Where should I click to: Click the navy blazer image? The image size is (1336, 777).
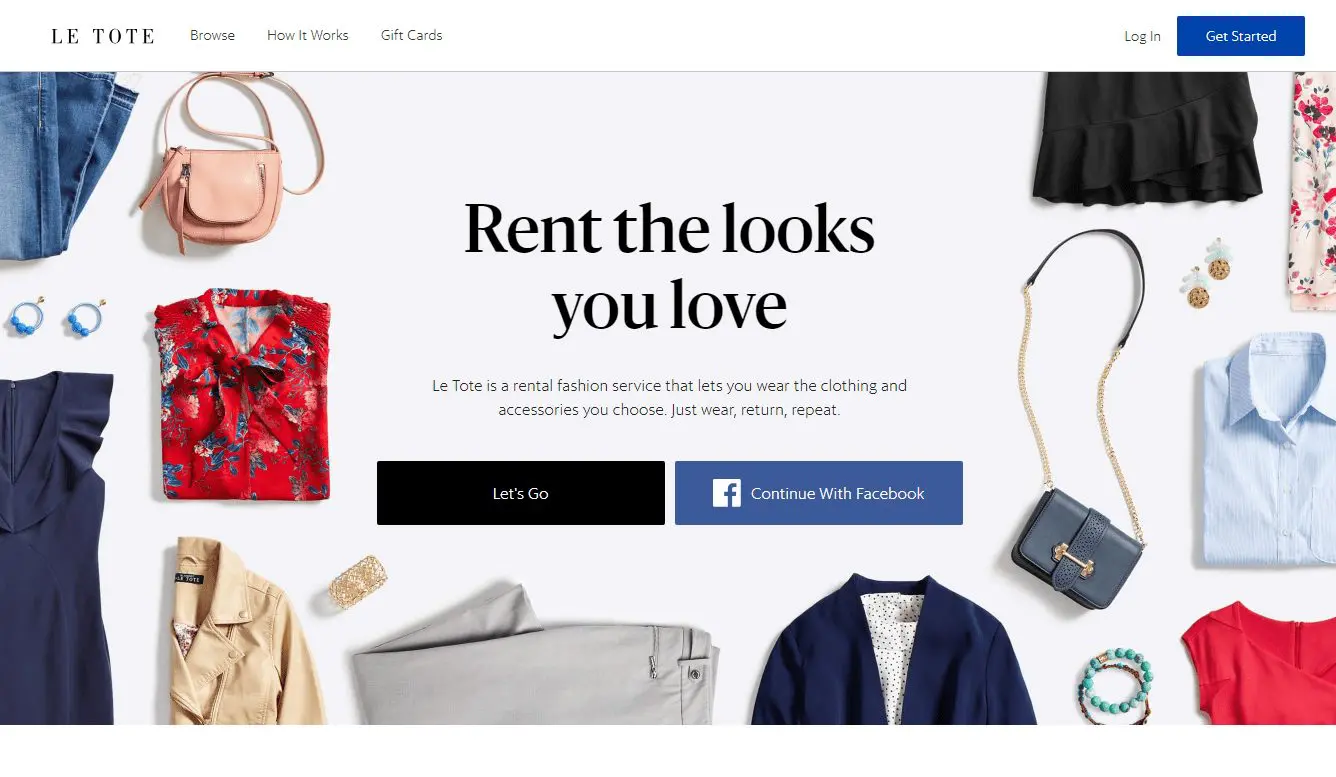(892, 651)
